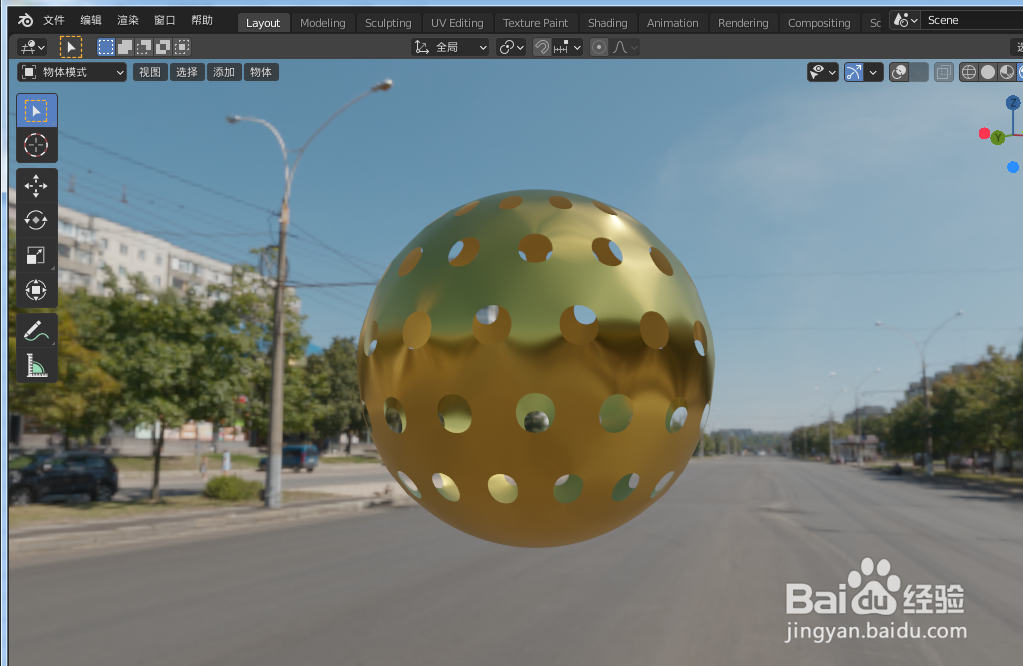The height and width of the screenshot is (666, 1023).
Task: Switch to the Shading workspace tab
Action: (607, 23)
